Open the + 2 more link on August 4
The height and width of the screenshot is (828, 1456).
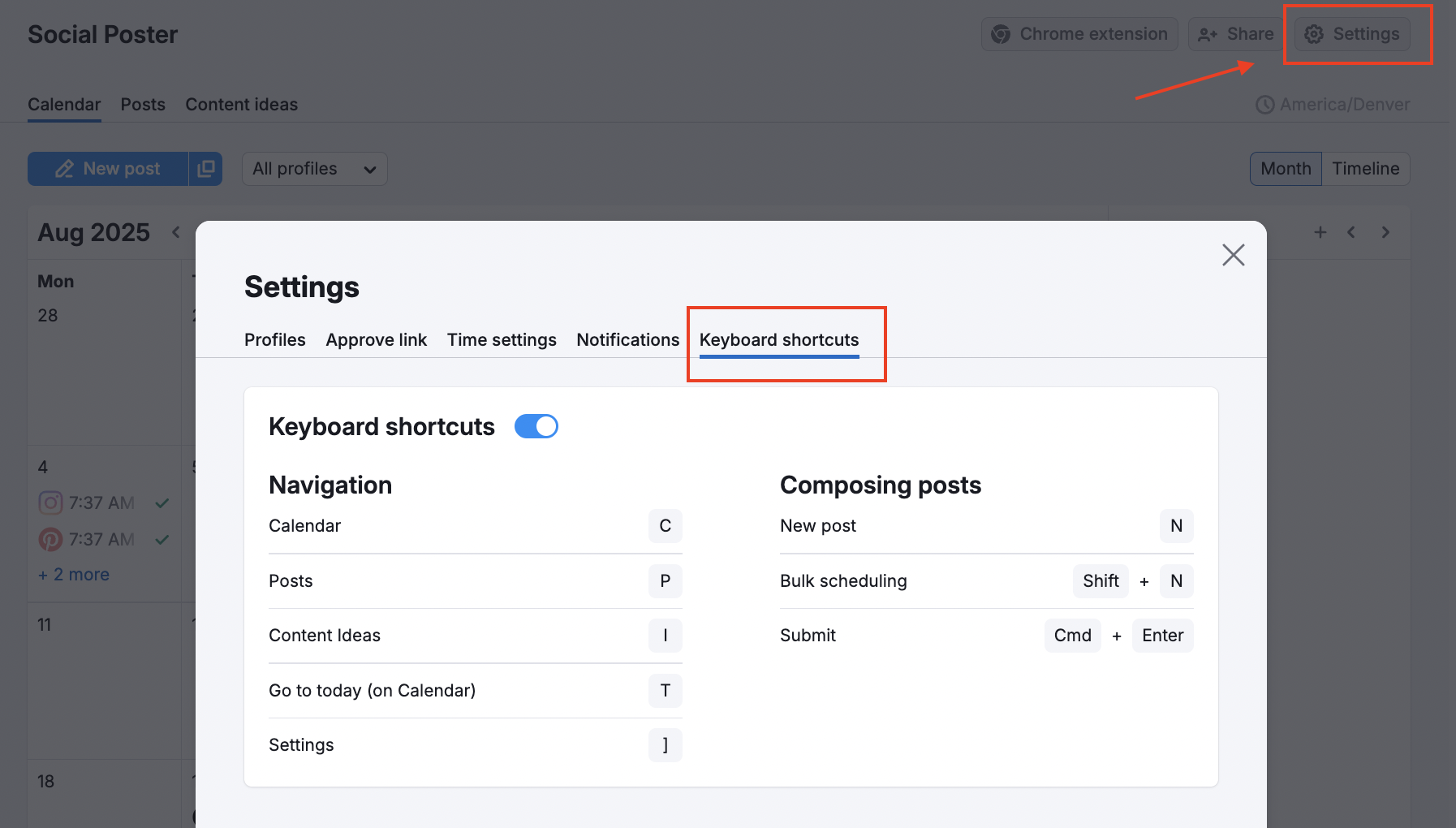[x=73, y=574]
